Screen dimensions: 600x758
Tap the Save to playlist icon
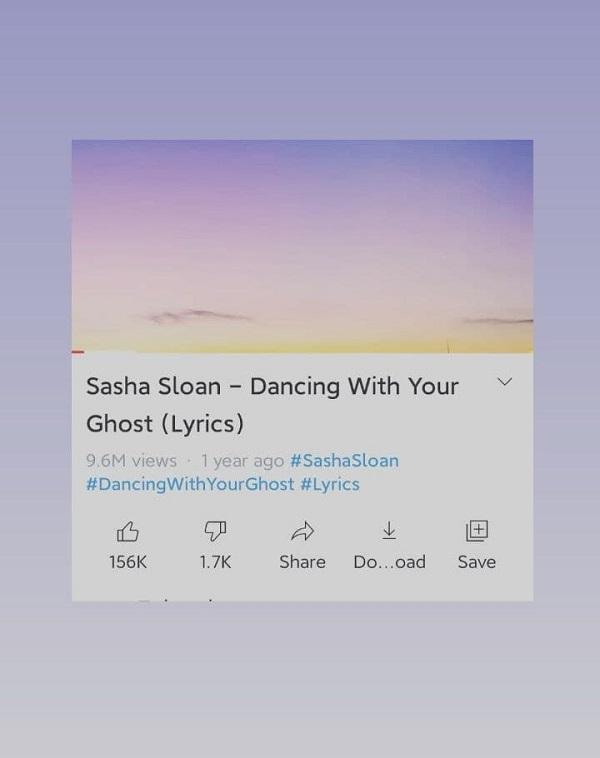477,531
